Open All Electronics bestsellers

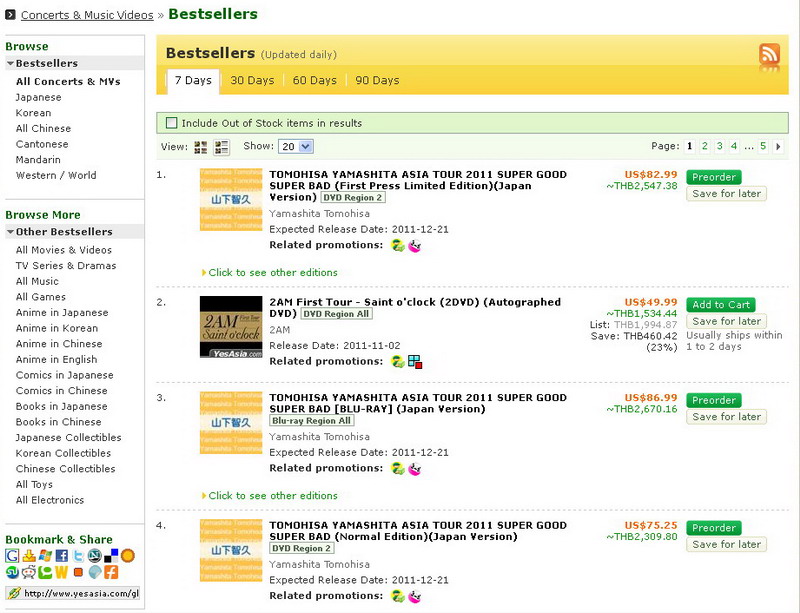pos(49,500)
